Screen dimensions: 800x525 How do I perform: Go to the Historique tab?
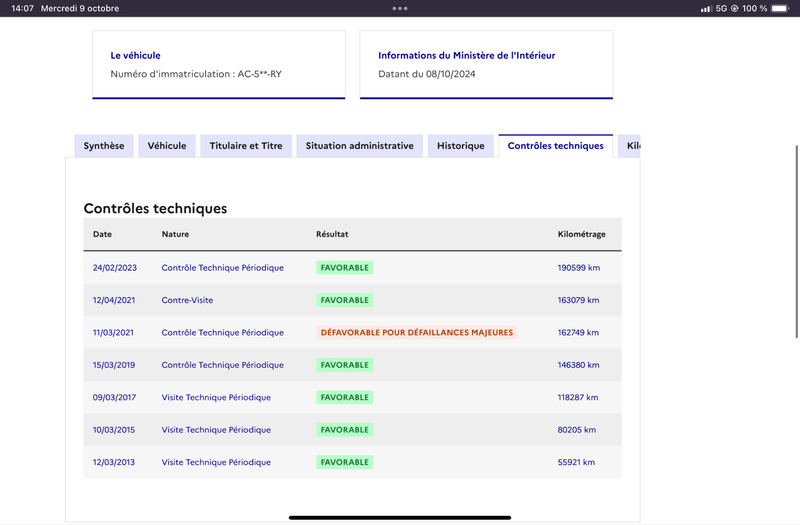click(461, 146)
